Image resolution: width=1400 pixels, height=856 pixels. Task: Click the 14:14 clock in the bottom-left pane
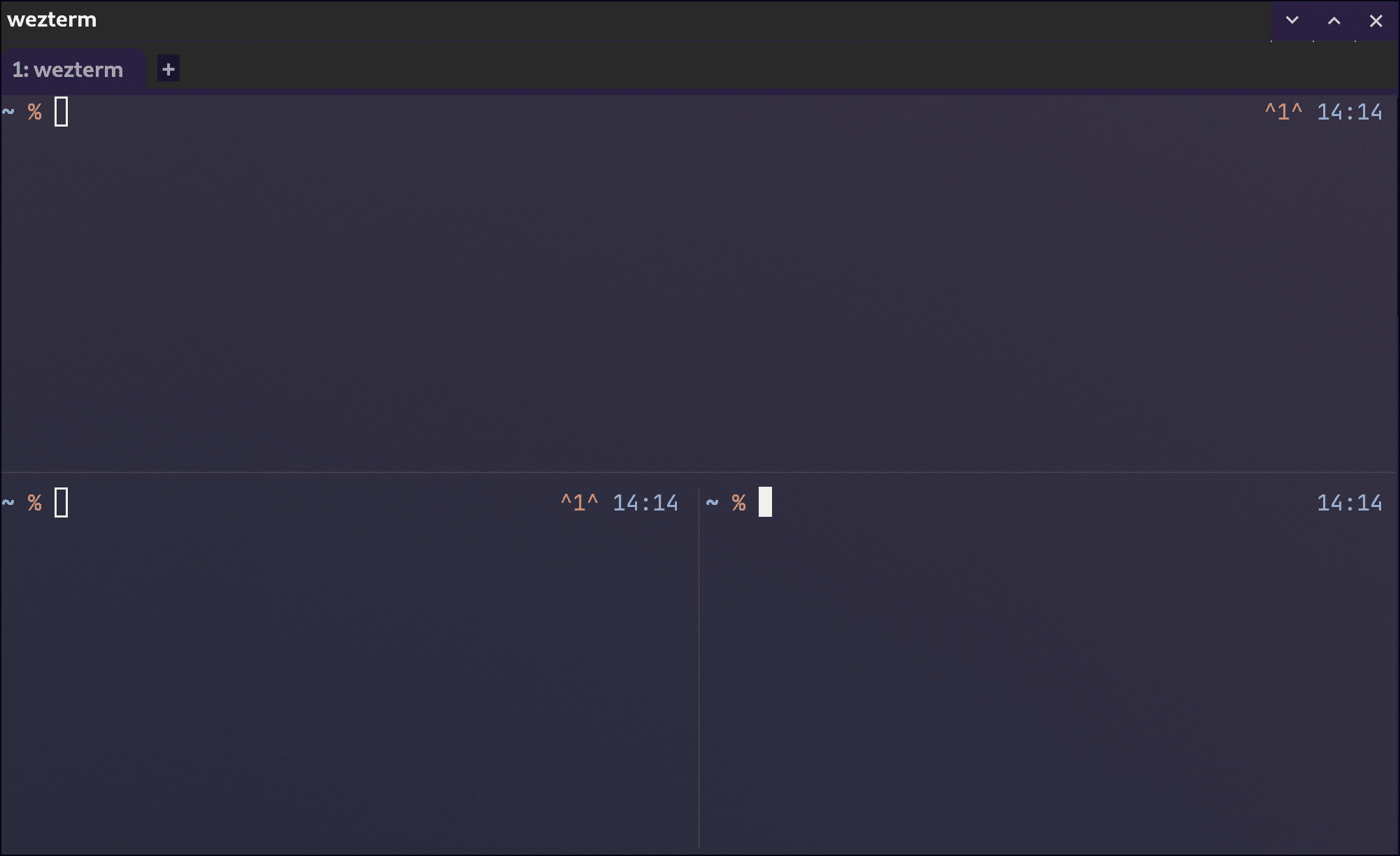point(645,502)
